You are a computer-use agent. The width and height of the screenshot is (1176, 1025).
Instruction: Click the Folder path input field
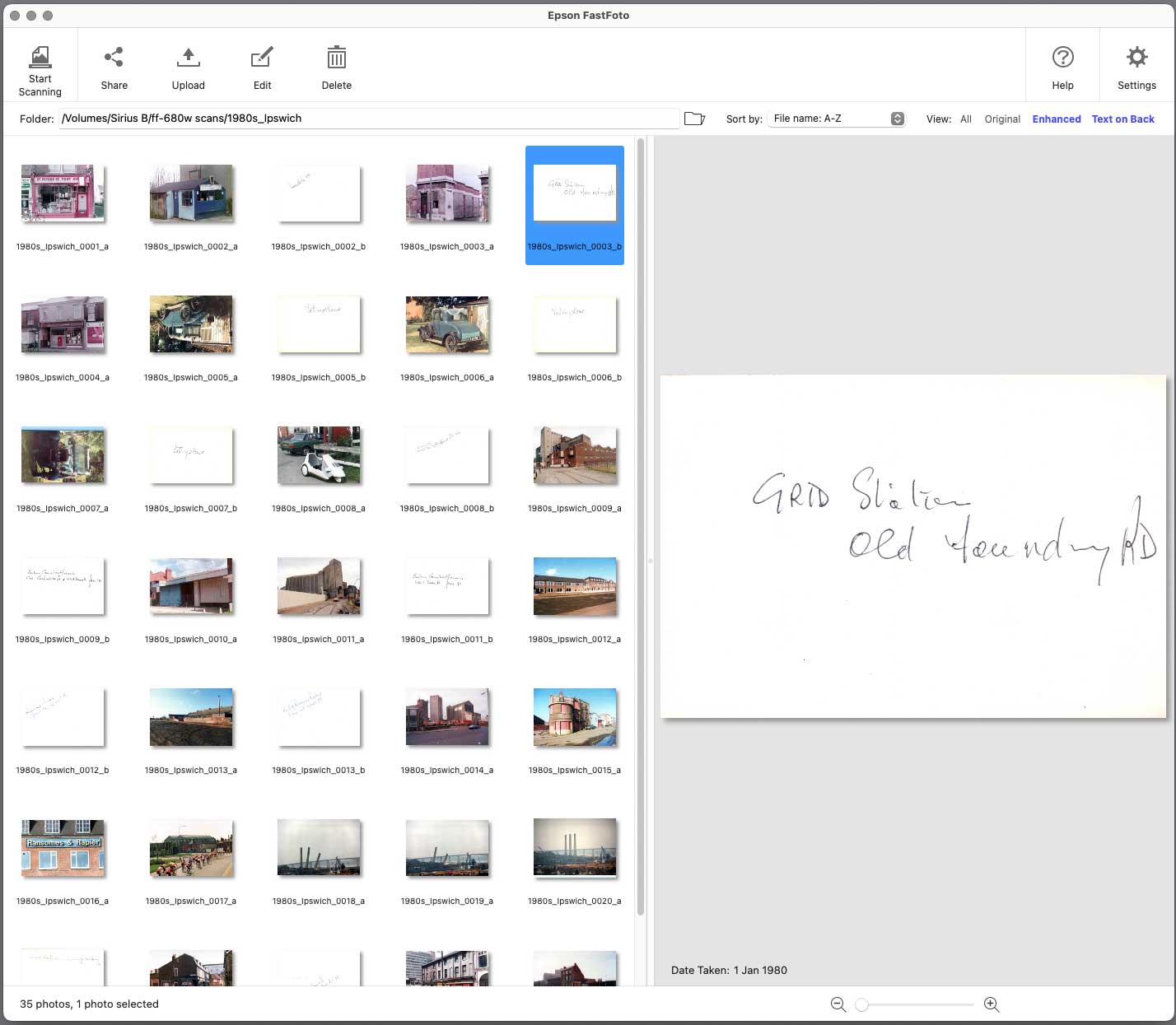point(369,119)
